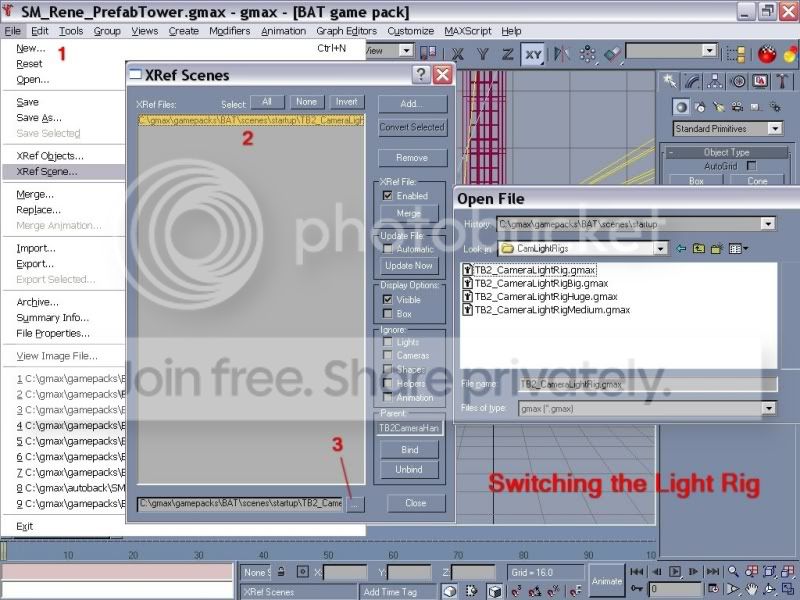Click the Remove button
The image size is (800, 600).
pos(412,158)
